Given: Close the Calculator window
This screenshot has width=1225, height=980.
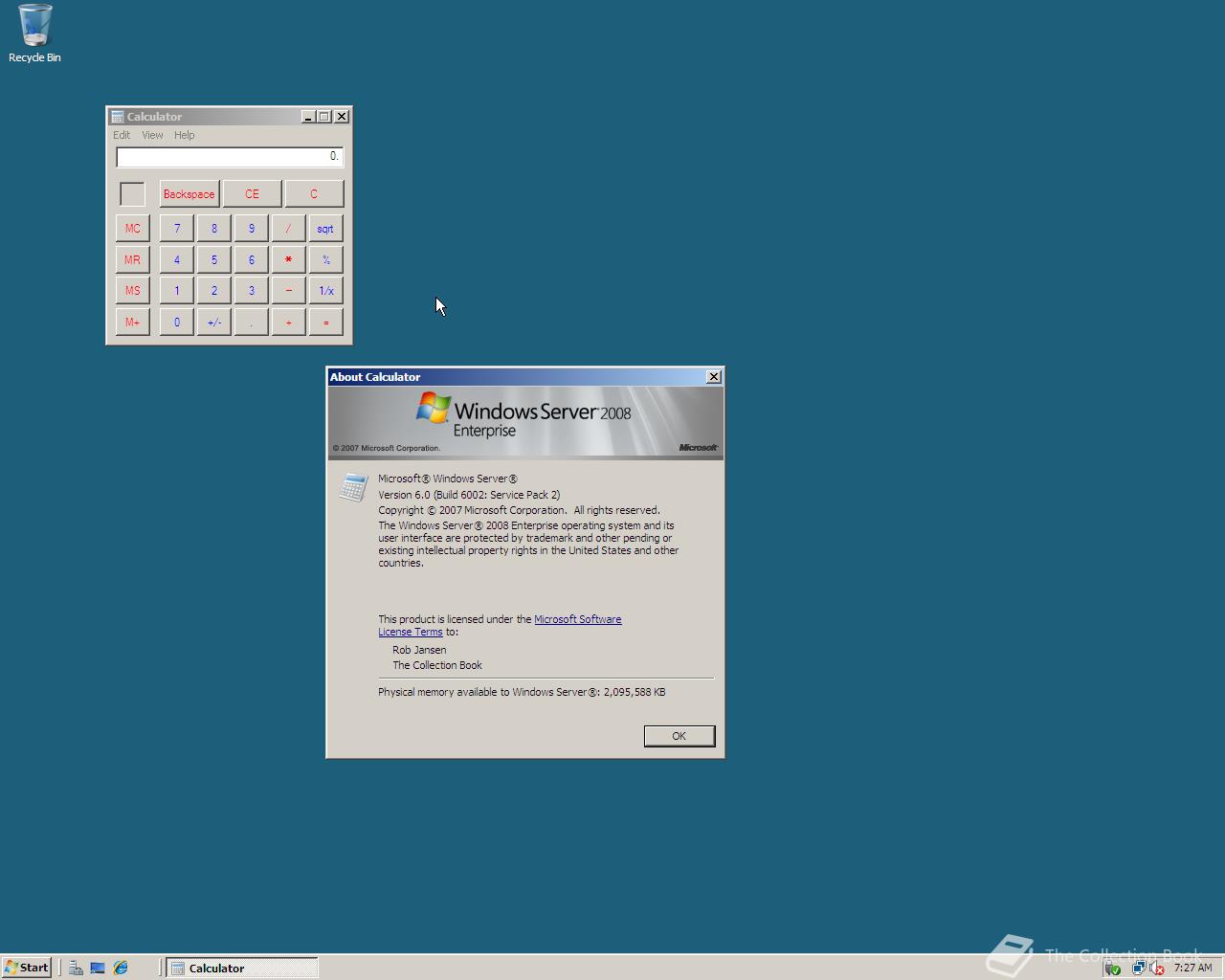Looking at the screenshot, I should [x=342, y=117].
